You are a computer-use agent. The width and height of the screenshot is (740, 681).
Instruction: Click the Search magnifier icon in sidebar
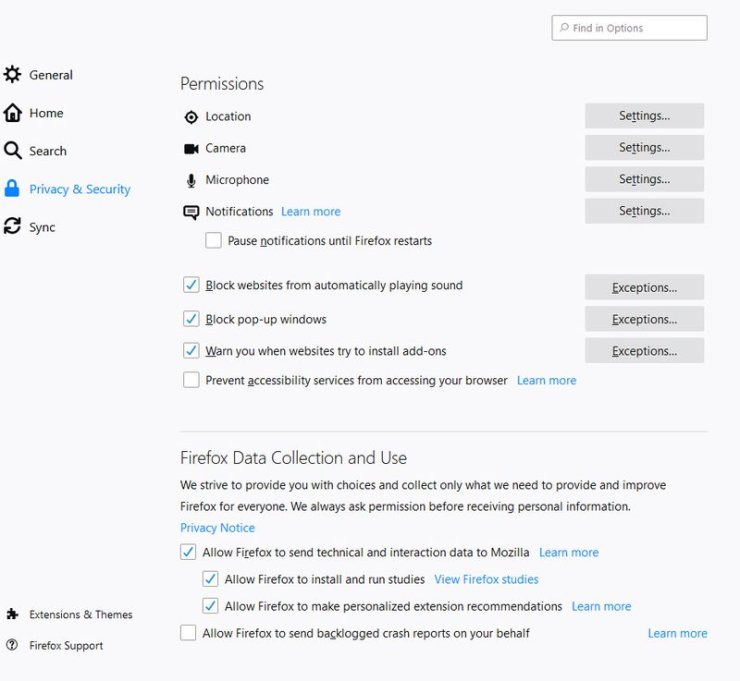[12, 151]
